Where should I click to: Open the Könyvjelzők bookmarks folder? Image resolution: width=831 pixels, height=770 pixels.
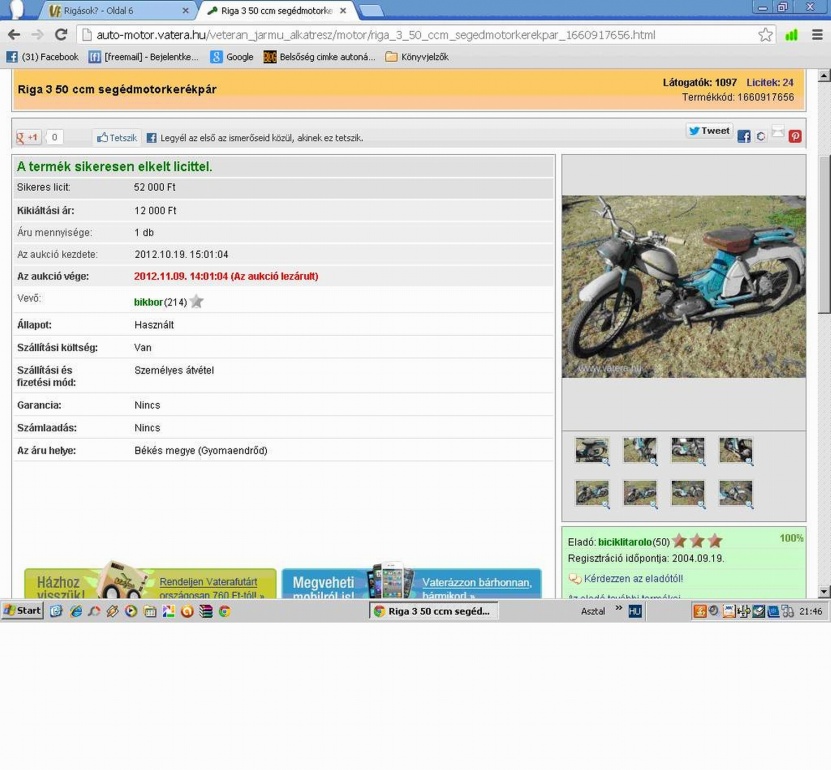[x=417, y=57]
